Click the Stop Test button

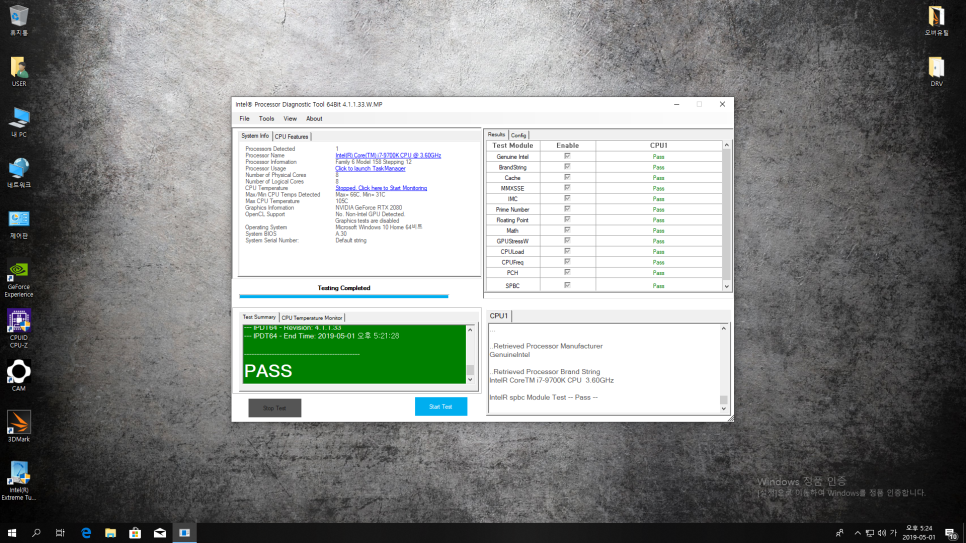pyautogui.click(x=275, y=408)
